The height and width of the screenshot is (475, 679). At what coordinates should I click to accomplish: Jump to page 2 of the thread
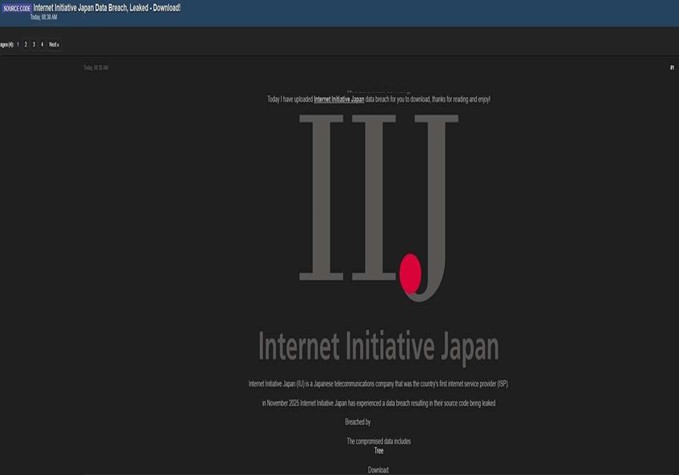pos(25,45)
